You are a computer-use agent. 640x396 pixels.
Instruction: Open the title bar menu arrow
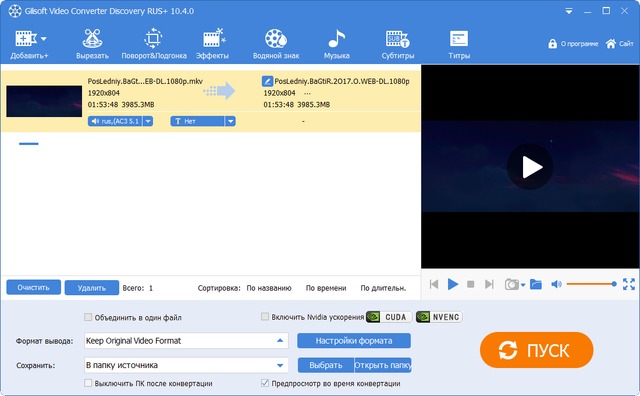(569, 11)
